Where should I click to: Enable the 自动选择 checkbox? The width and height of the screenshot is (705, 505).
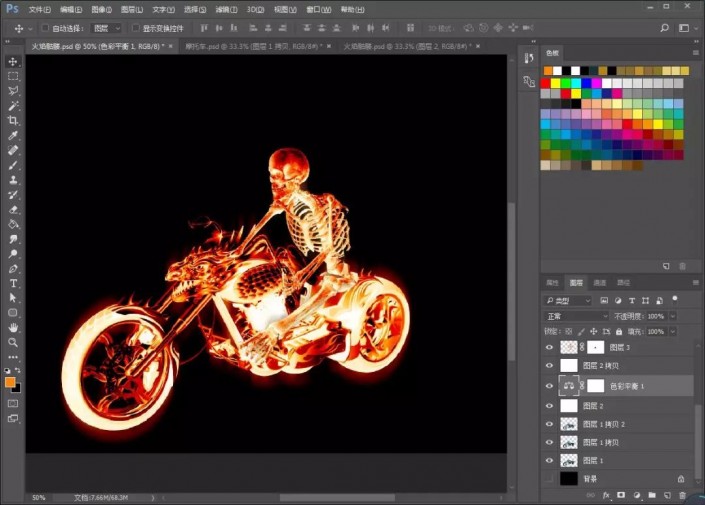tap(45, 28)
